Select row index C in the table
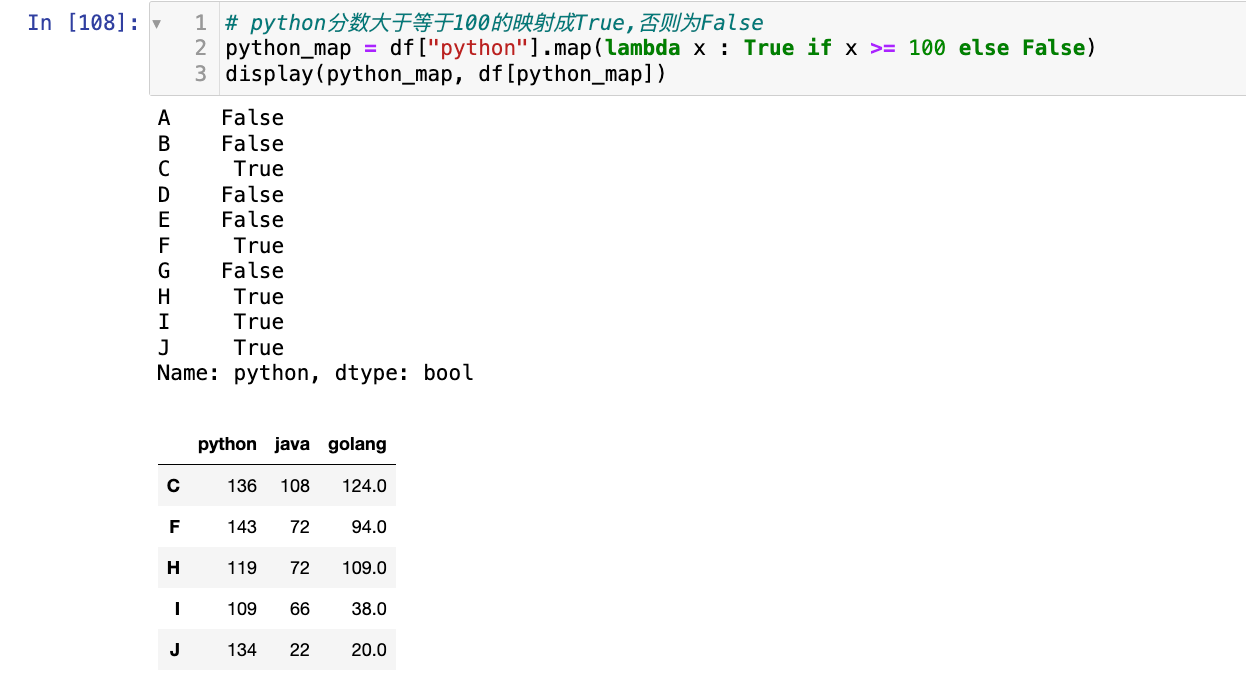Viewport: 1246px width, 686px height. pyautogui.click(x=173, y=486)
